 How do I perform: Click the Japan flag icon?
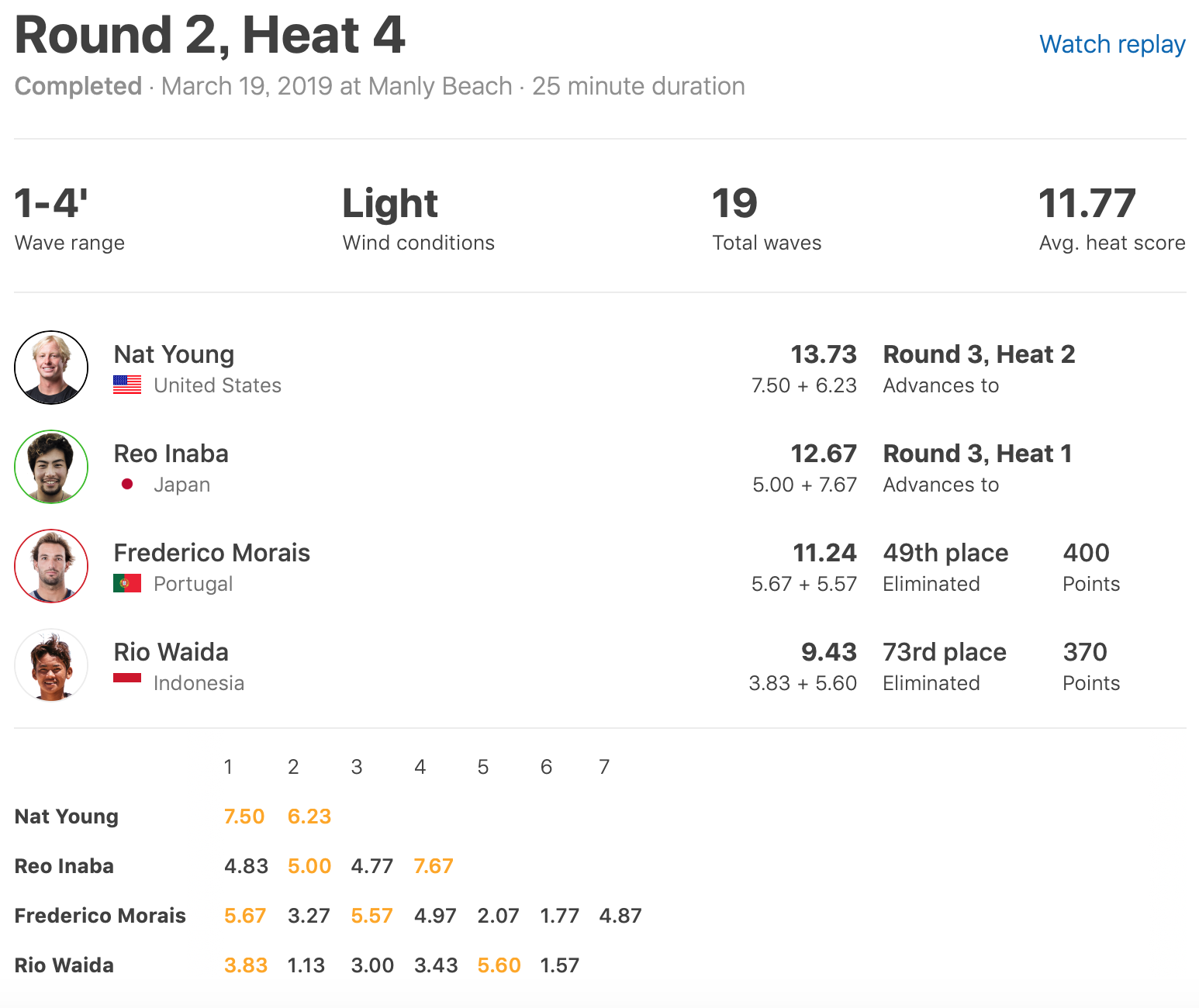click(127, 484)
